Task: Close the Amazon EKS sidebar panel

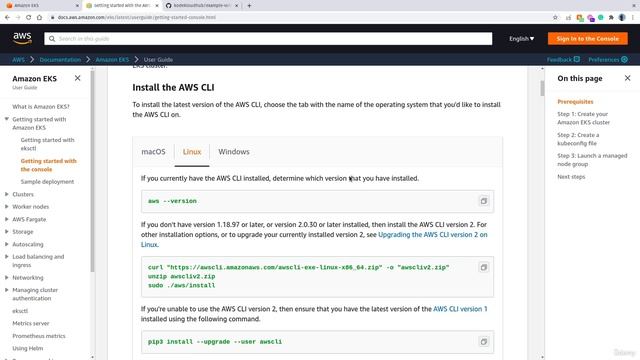Action: pos(78,78)
